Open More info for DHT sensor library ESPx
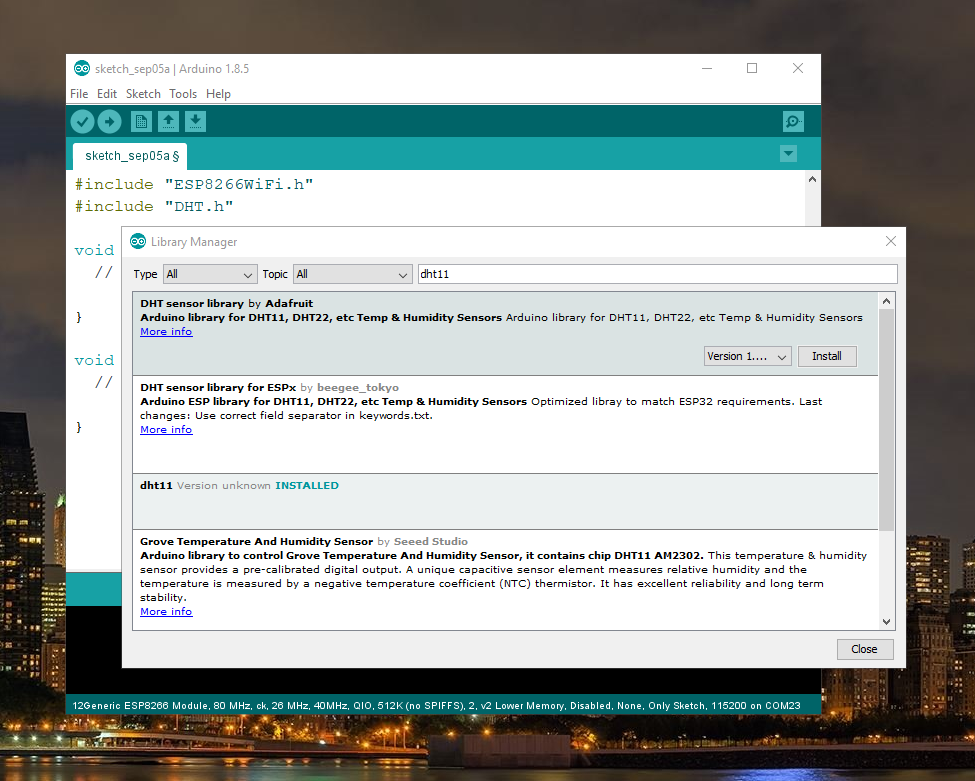The height and width of the screenshot is (781, 975). coord(166,430)
